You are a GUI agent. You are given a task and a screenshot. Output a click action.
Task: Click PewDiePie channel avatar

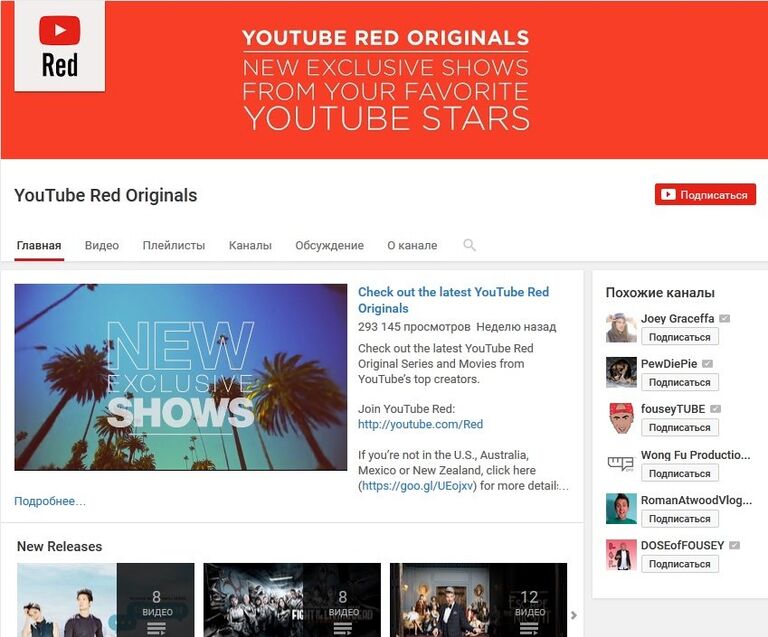[x=621, y=373]
